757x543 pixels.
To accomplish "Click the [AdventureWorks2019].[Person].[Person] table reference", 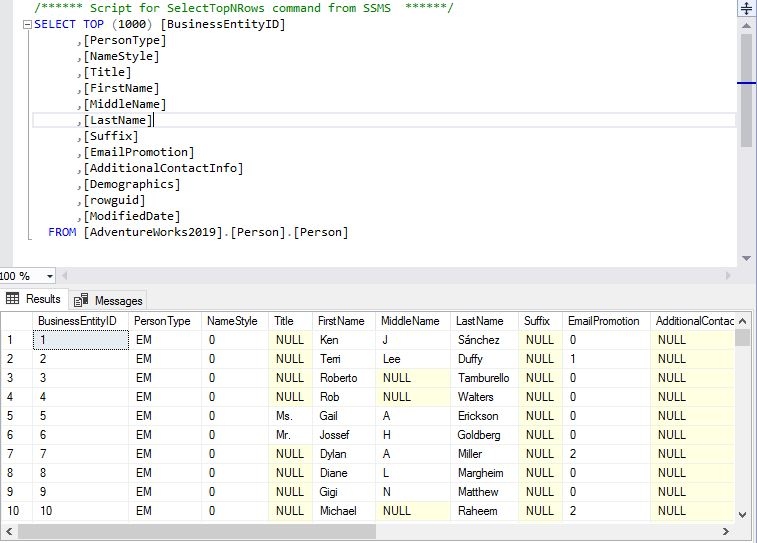I will [216, 232].
